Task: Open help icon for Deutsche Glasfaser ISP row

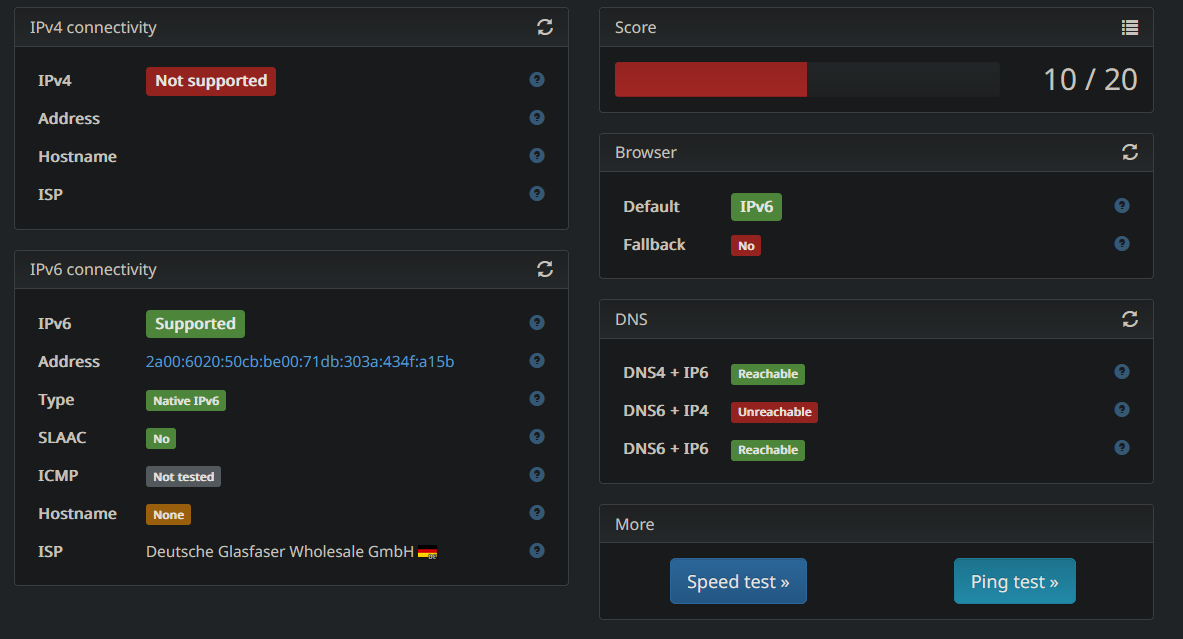Action: (537, 551)
